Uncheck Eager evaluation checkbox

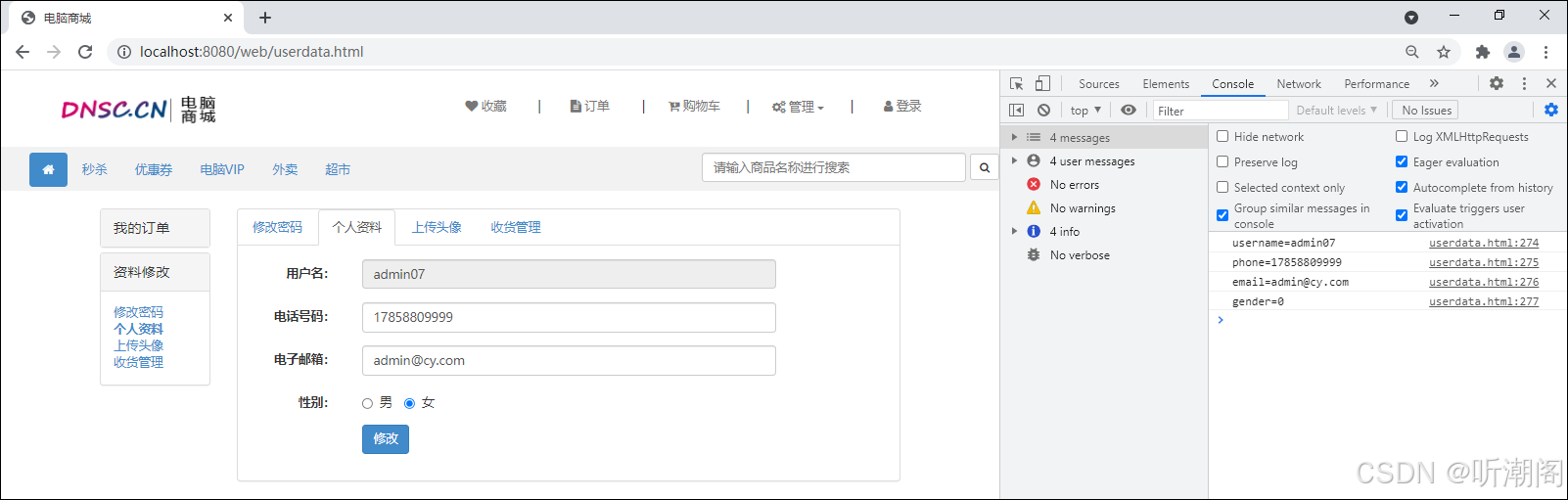pos(1402,161)
